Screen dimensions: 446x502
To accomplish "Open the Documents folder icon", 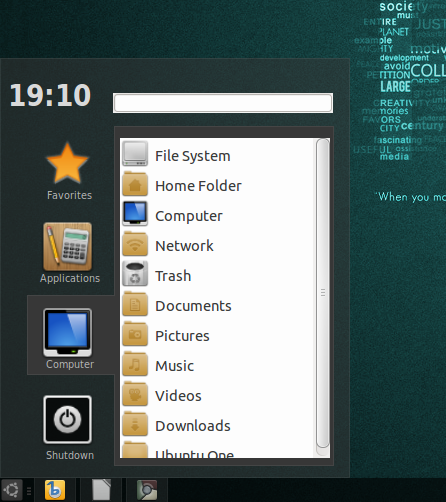I will point(135,304).
